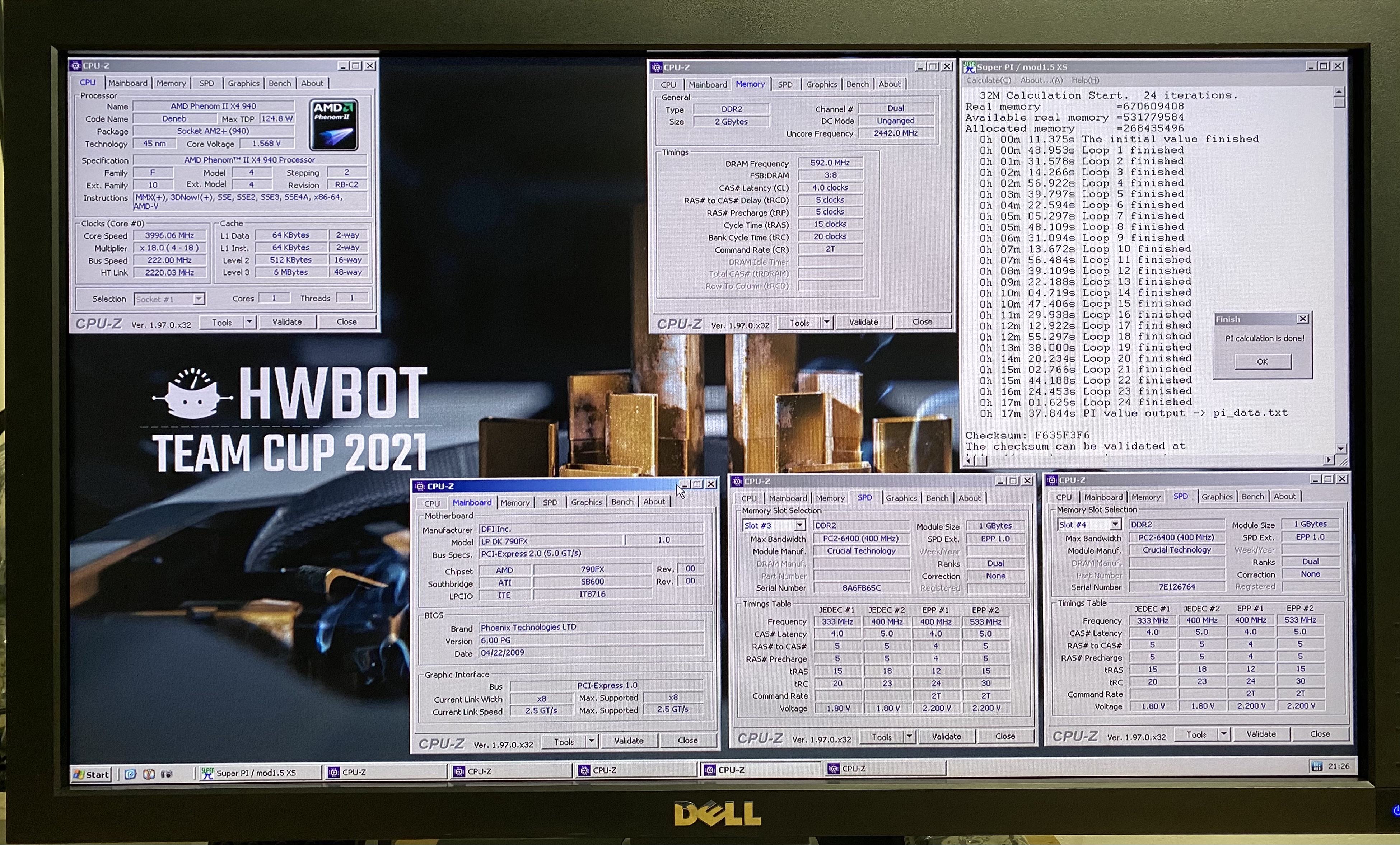Close the Finish dialog with its X

1303,319
